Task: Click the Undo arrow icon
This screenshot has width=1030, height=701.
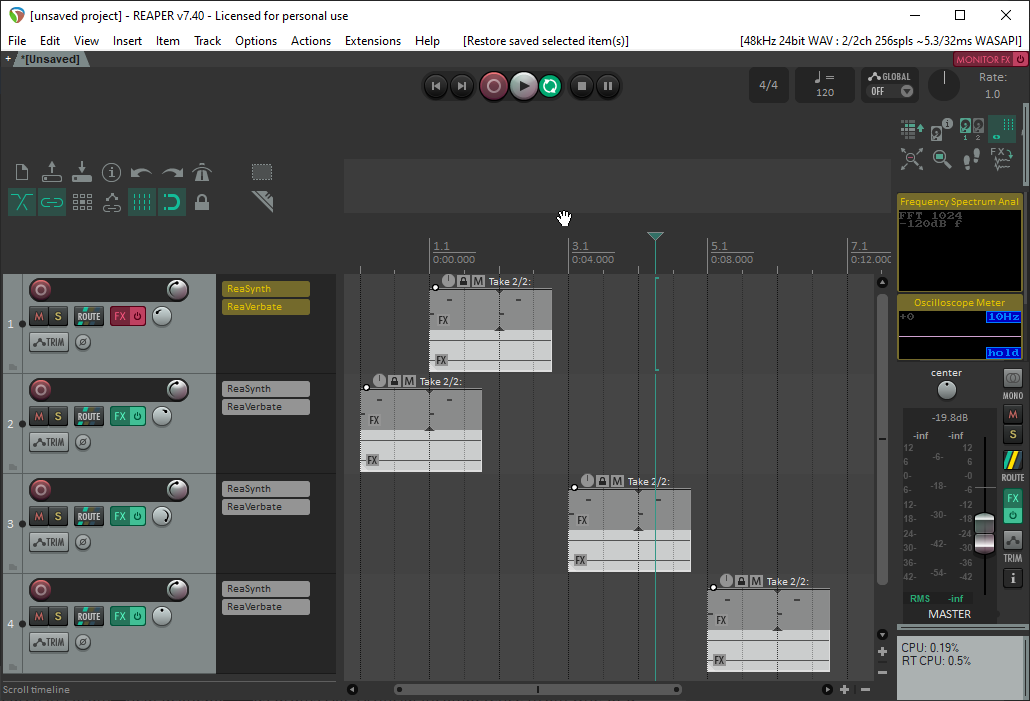Action: [141, 173]
